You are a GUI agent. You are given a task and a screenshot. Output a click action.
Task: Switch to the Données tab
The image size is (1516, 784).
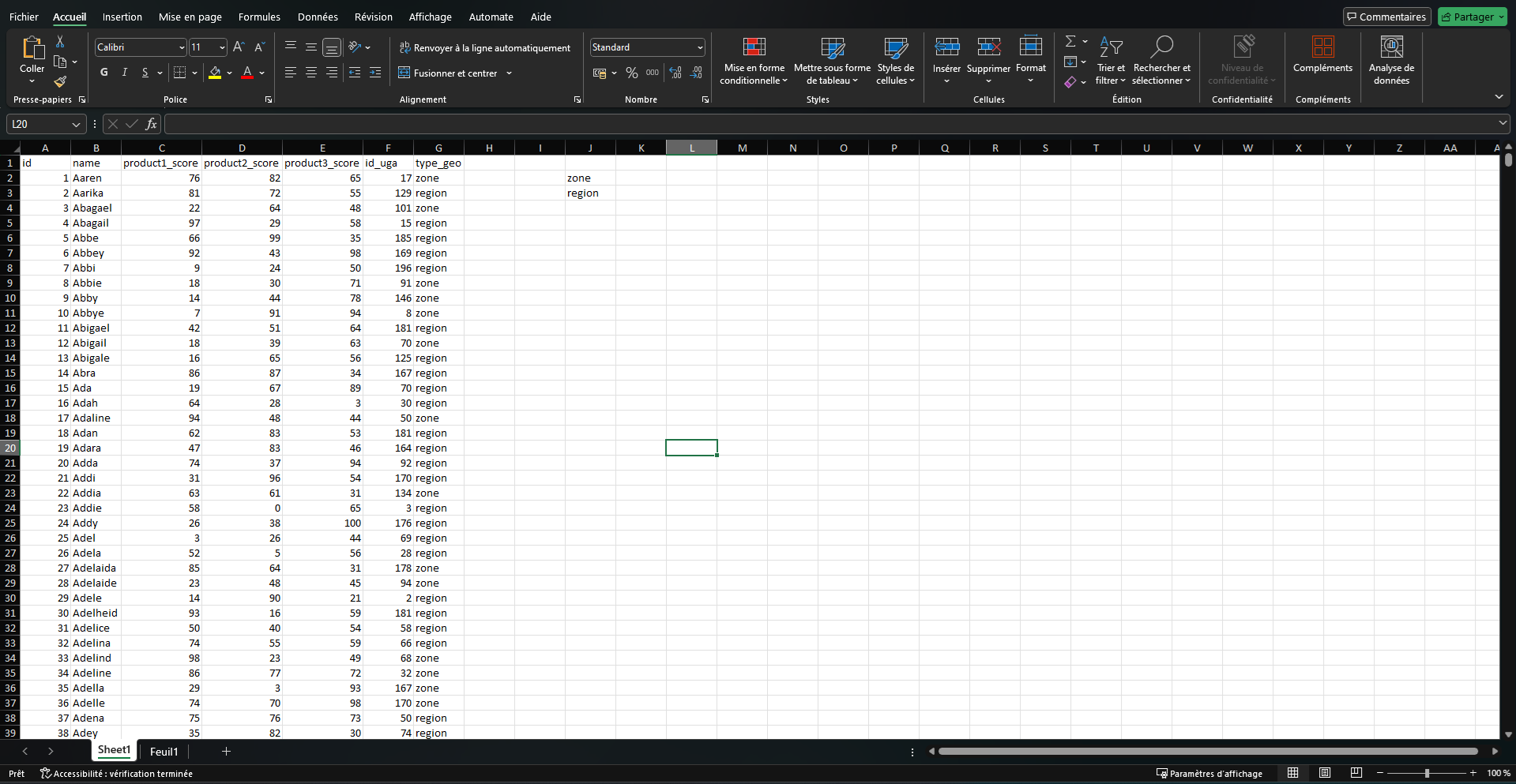tap(318, 17)
